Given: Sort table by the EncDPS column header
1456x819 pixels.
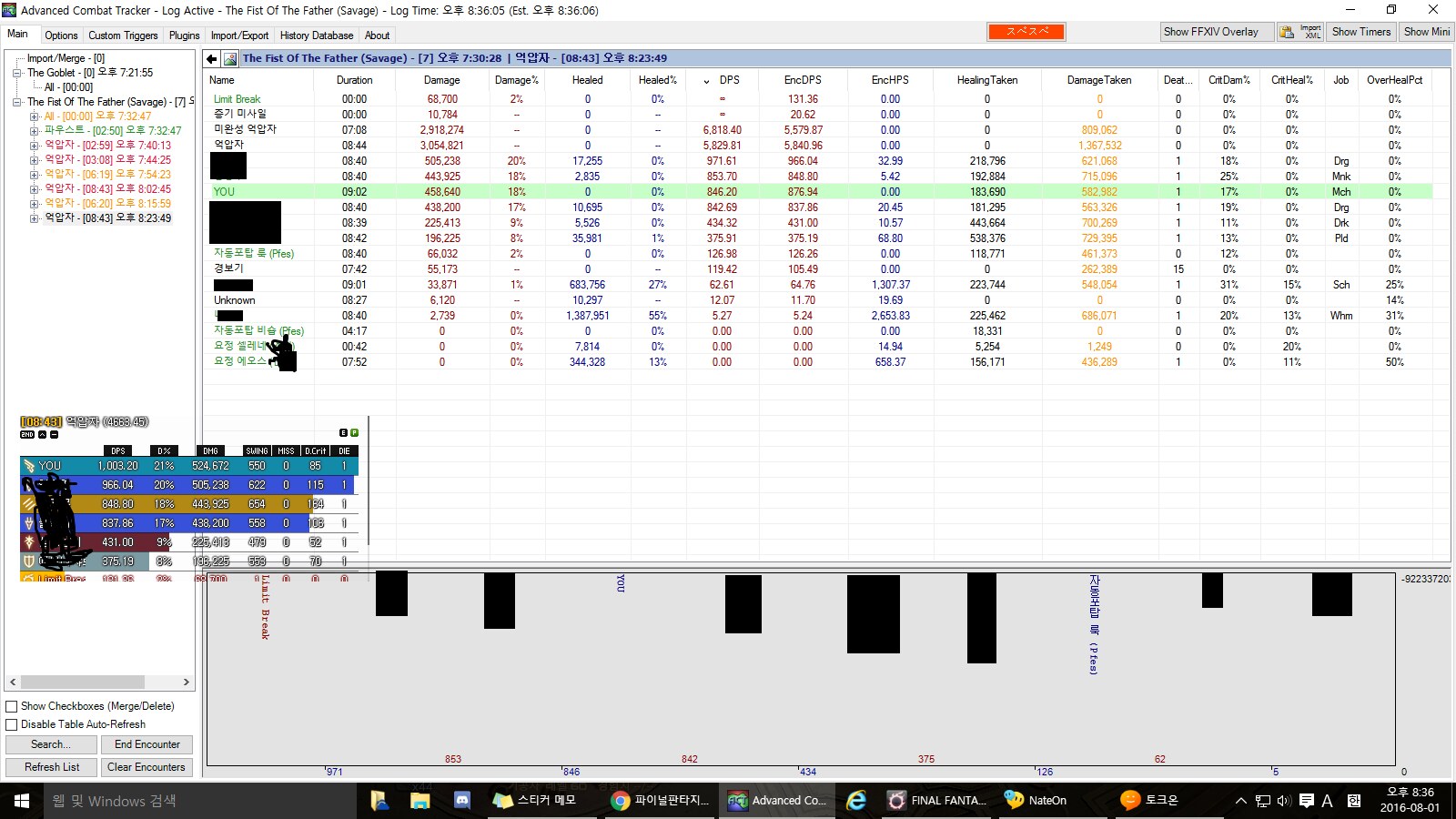Looking at the screenshot, I should coord(802,80).
